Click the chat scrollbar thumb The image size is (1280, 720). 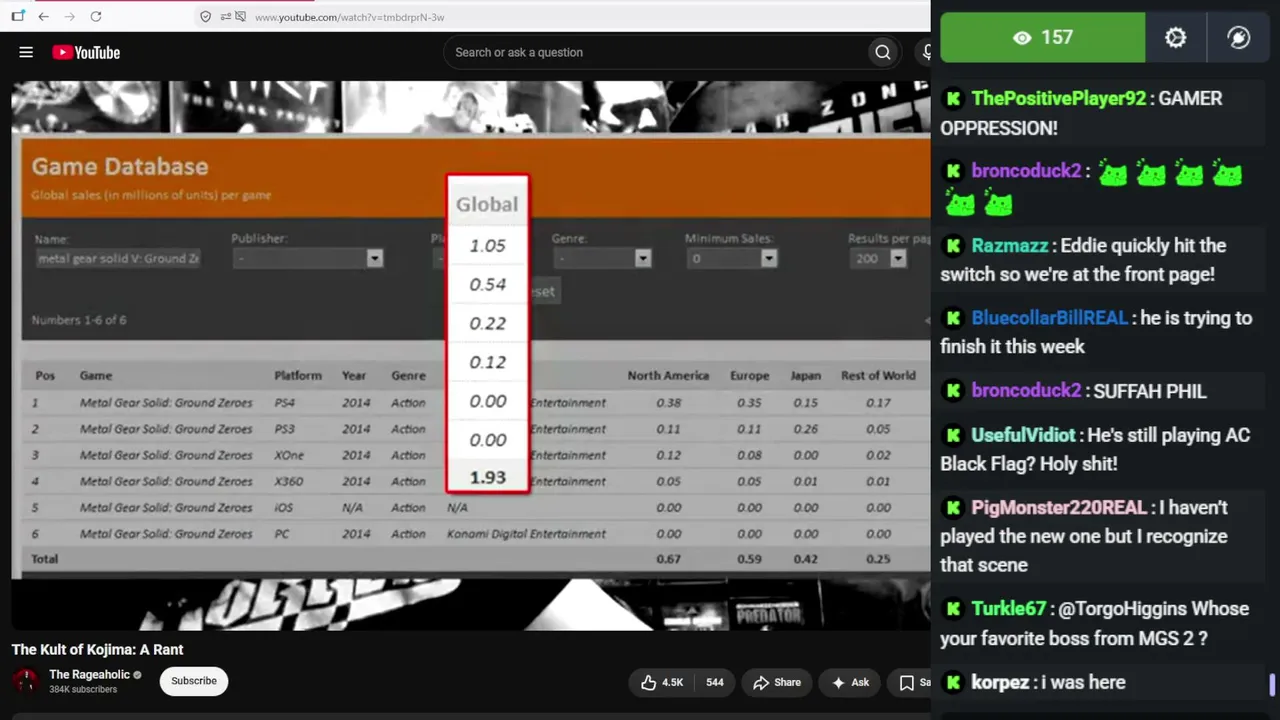pos(1272,685)
